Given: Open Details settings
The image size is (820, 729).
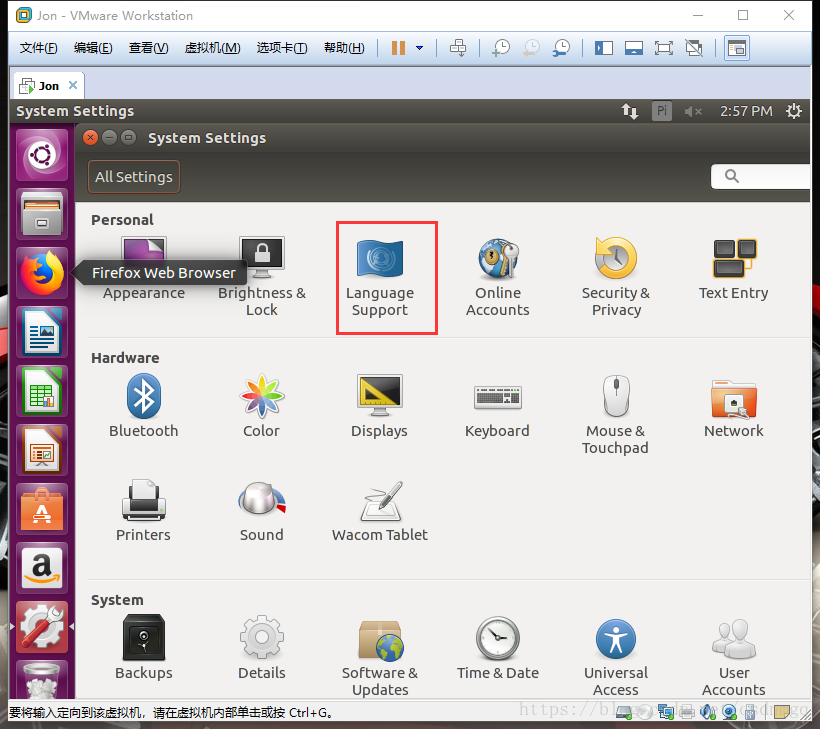Looking at the screenshot, I should coord(261,648).
